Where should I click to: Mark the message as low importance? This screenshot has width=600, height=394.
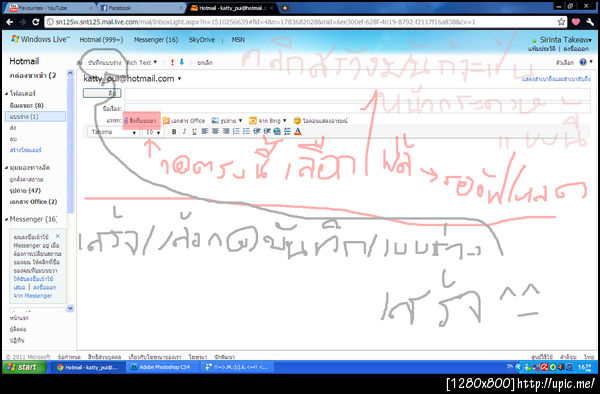(x=181, y=62)
